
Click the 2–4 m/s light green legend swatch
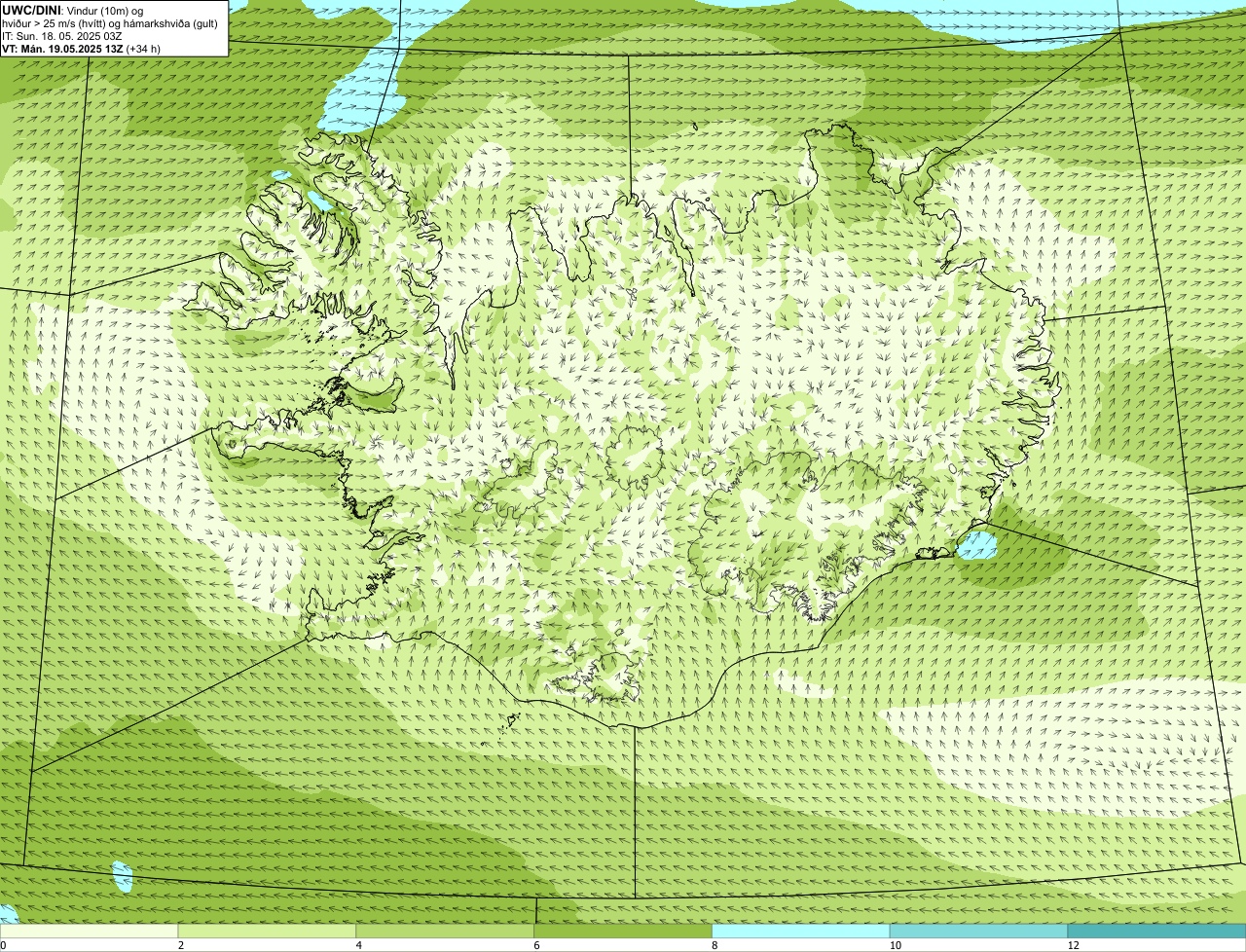268,932
